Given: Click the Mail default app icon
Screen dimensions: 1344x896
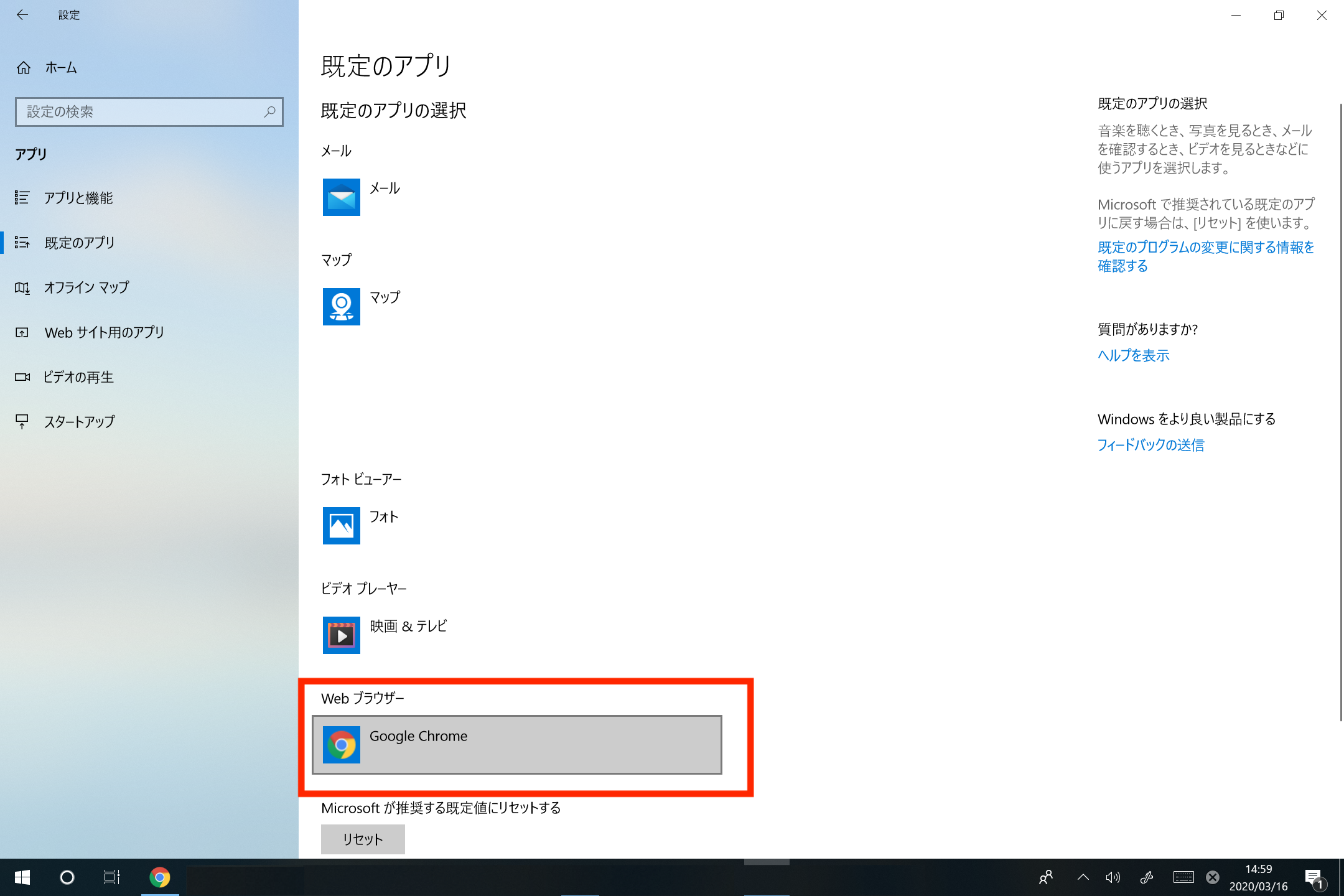Looking at the screenshot, I should pyautogui.click(x=341, y=197).
